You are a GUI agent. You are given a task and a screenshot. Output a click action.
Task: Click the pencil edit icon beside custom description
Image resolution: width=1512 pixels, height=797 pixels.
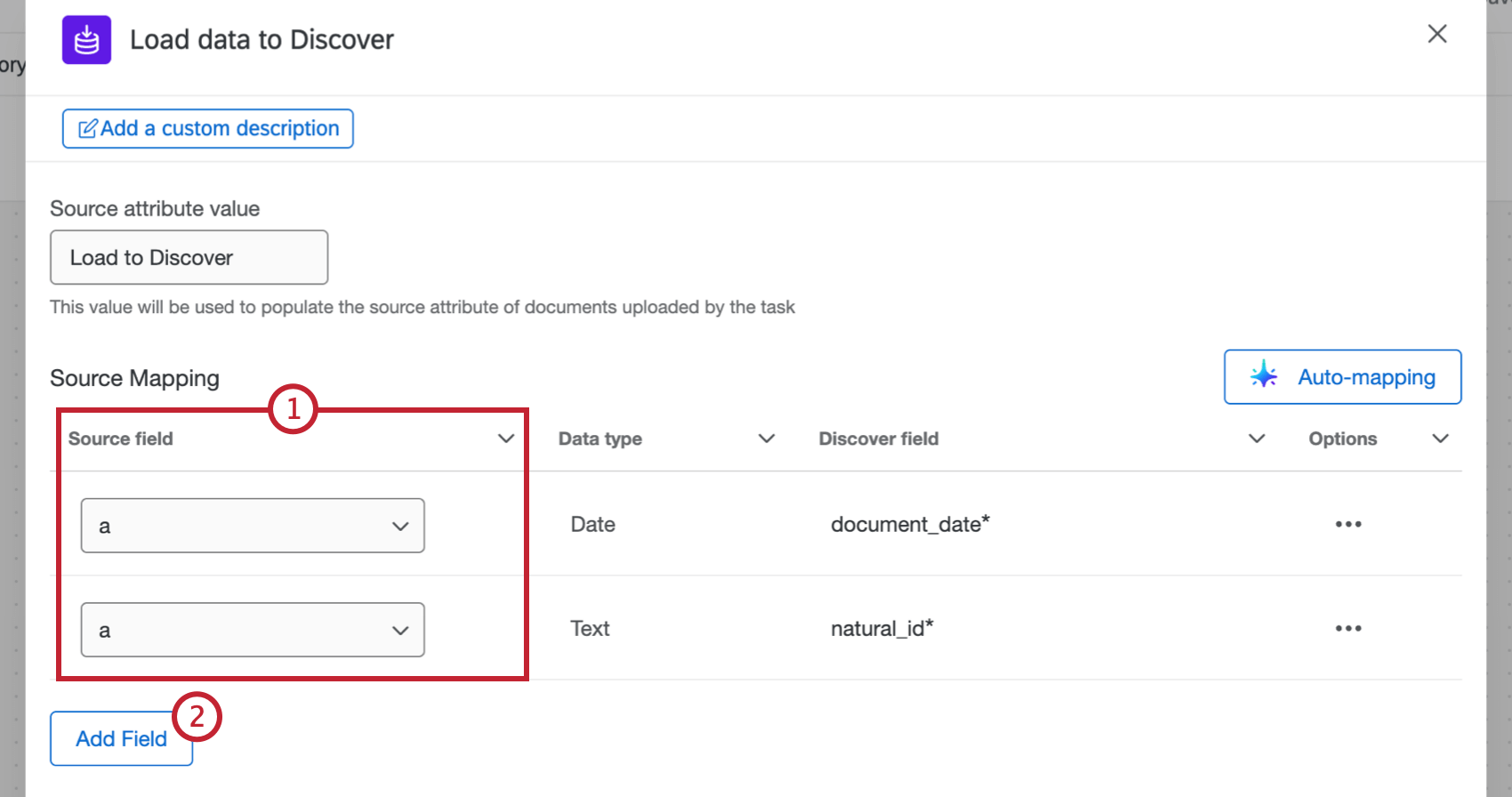point(88,129)
